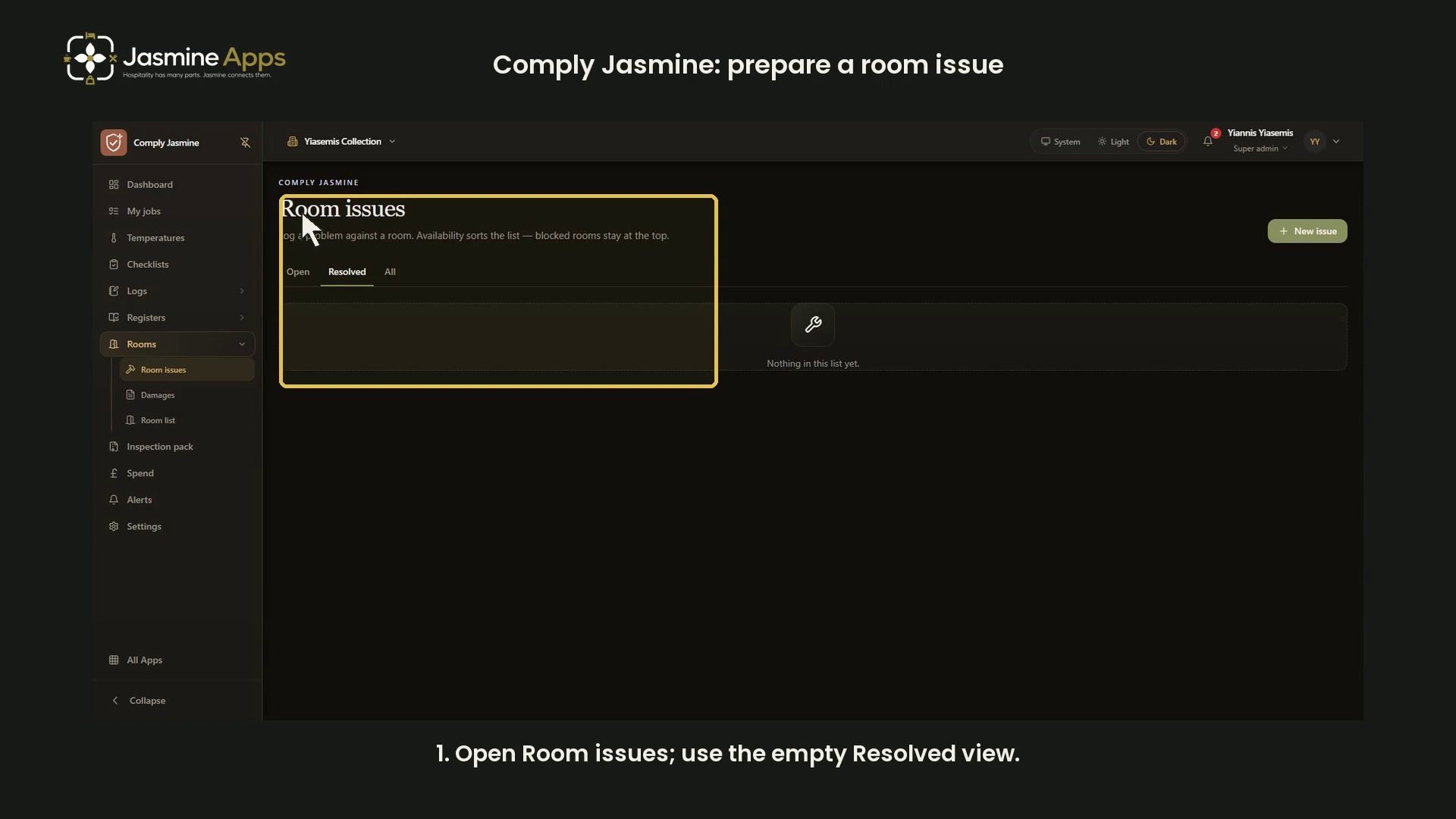
Task: Click the Yiasemis Collection building icon
Action: (x=292, y=142)
